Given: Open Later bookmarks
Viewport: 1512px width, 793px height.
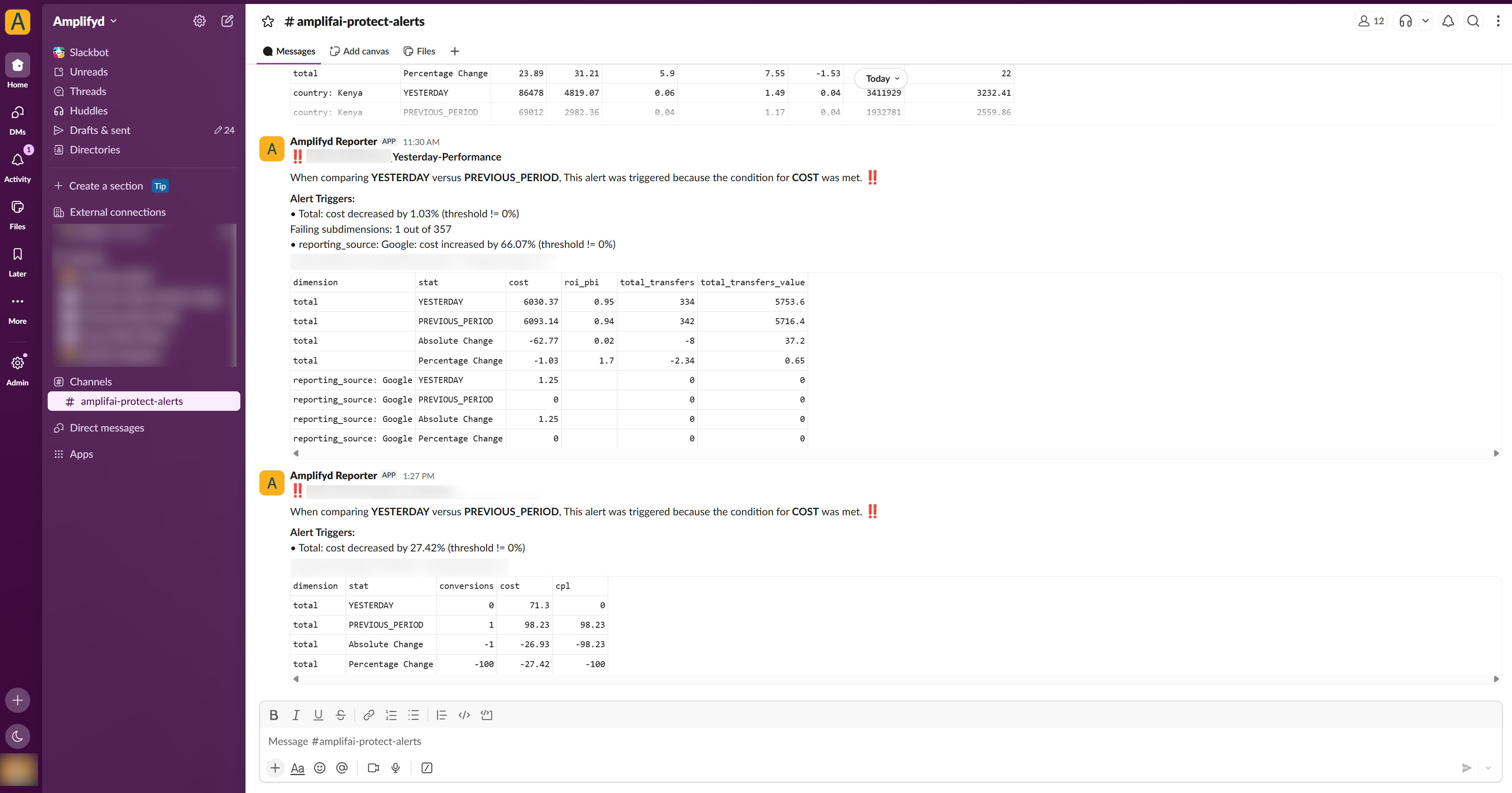Looking at the screenshot, I should tap(17, 261).
